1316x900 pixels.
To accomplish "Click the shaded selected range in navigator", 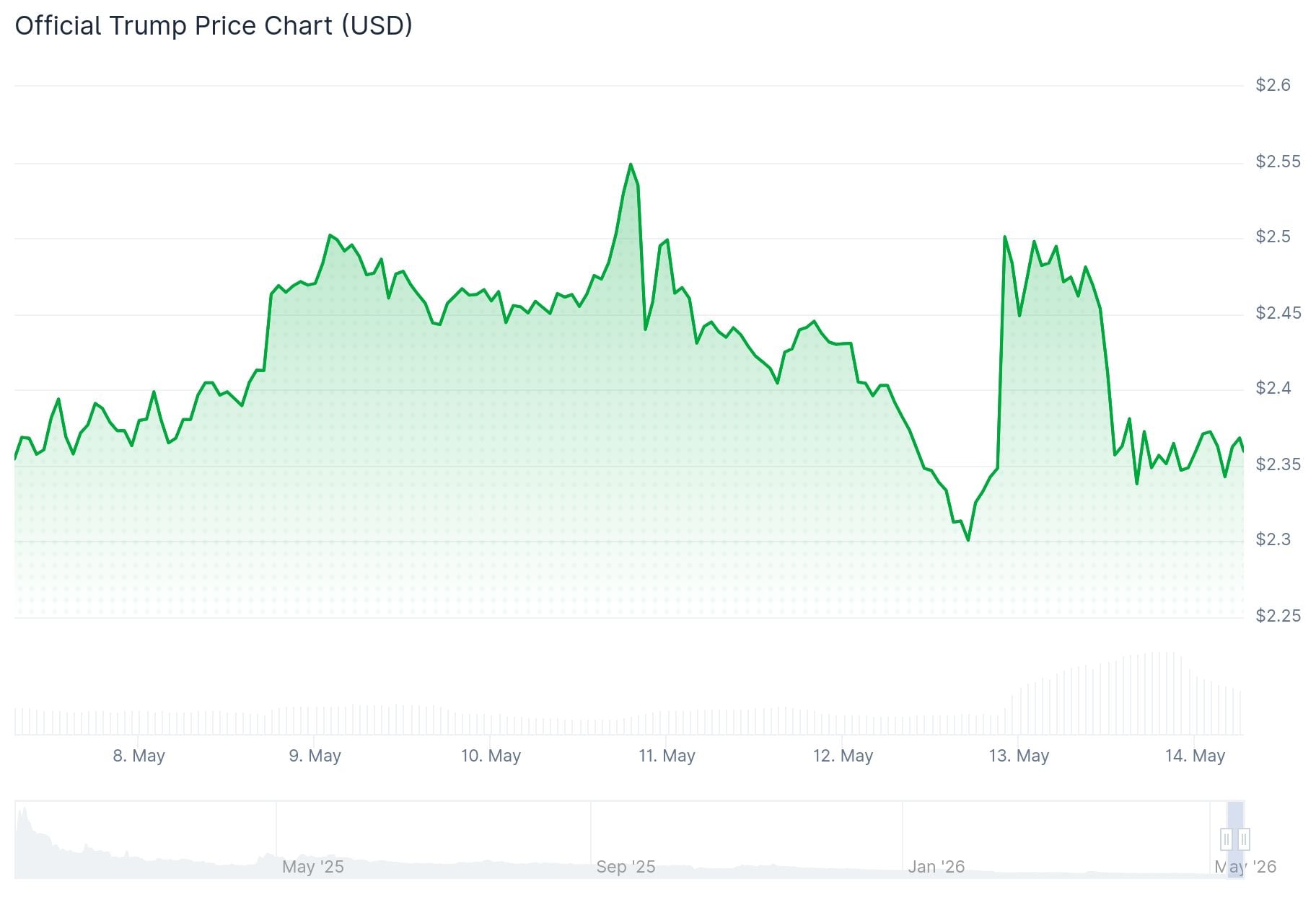I will [1235, 839].
